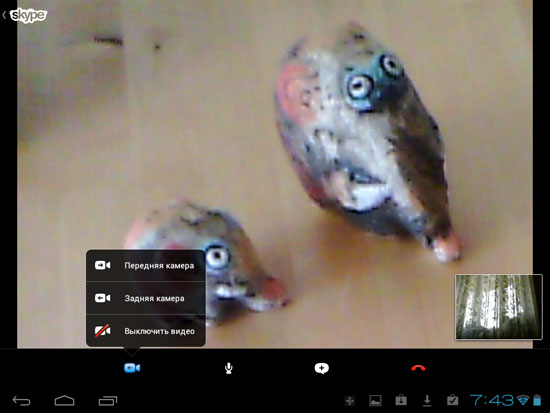End the call with red hangup button
Screen dimensions: 550x413
point(418,368)
